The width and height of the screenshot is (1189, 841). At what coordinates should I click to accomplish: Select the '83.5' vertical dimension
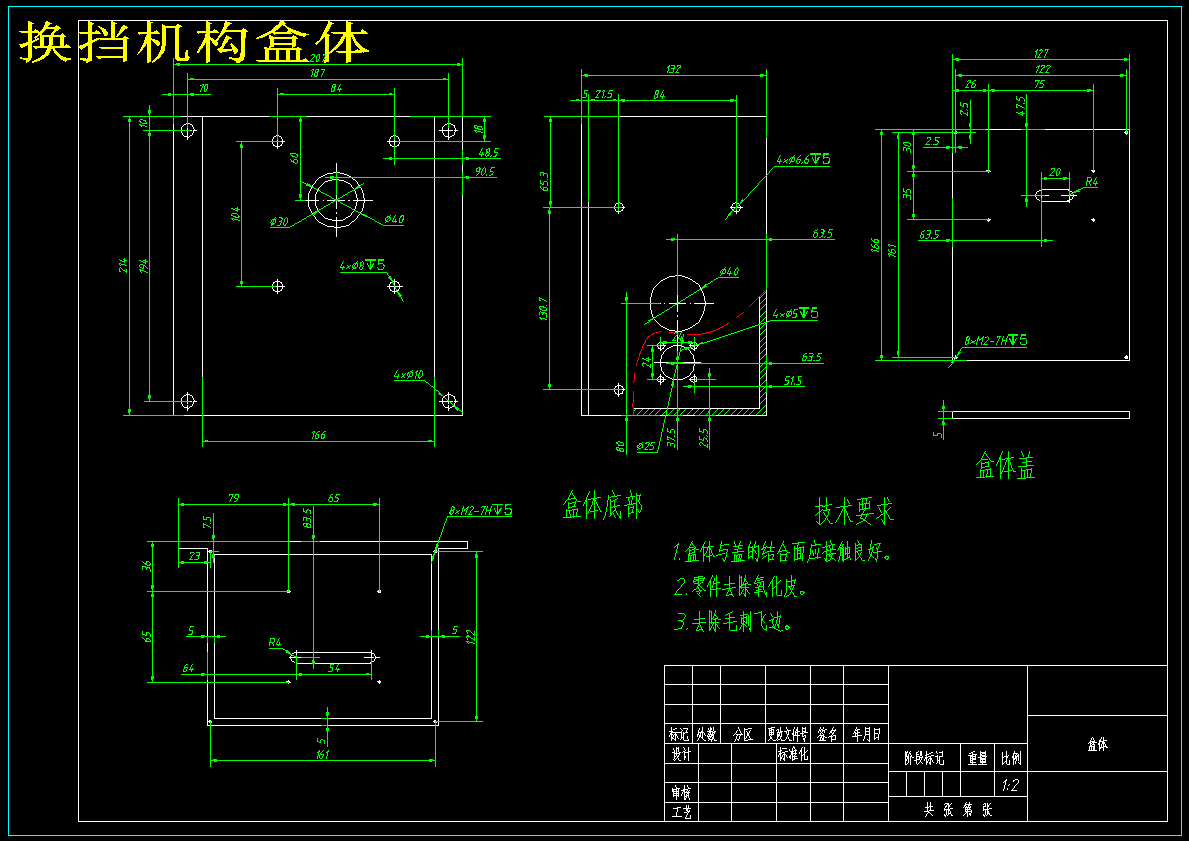point(307,519)
